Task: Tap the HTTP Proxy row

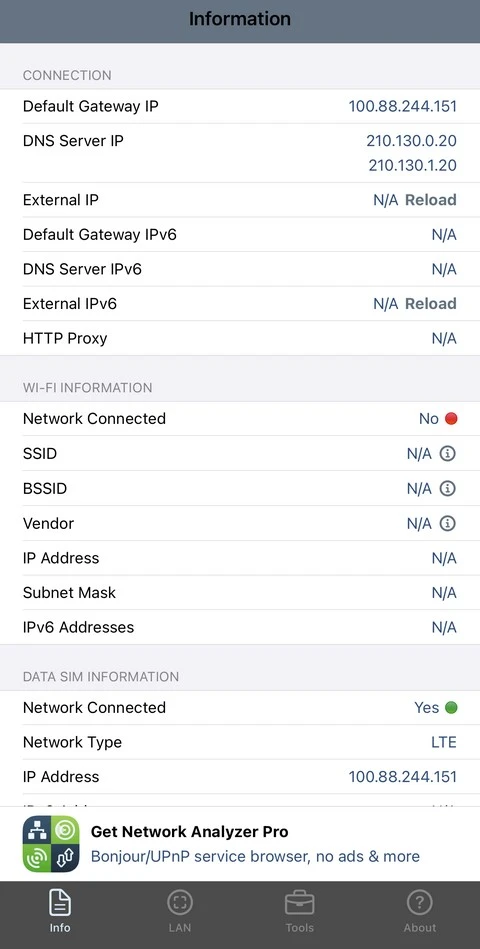Action: click(240, 338)
